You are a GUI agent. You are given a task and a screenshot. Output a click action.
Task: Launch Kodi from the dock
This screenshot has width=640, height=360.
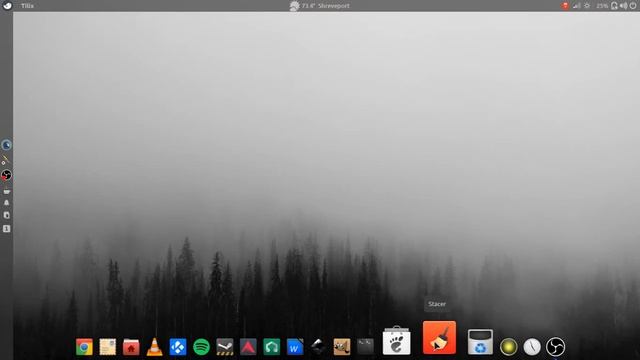[x=178, y=347]
